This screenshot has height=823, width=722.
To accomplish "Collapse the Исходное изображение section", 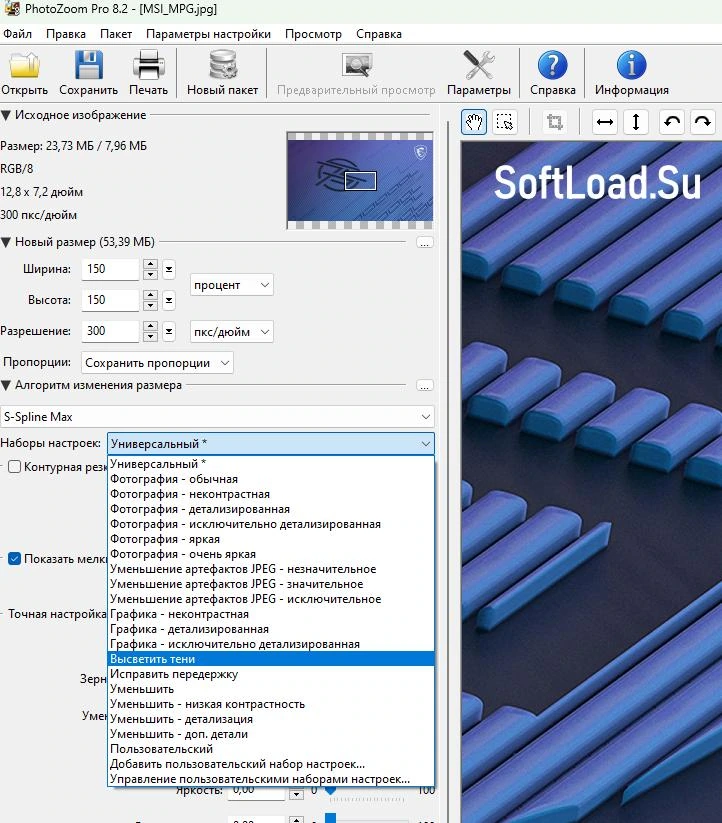I will point(6,115).
